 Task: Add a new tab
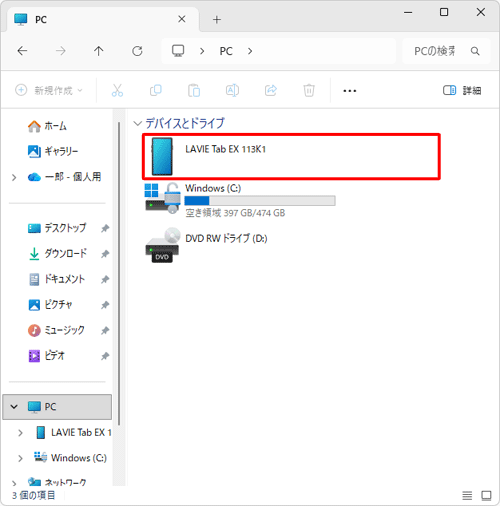coord(217,20)
